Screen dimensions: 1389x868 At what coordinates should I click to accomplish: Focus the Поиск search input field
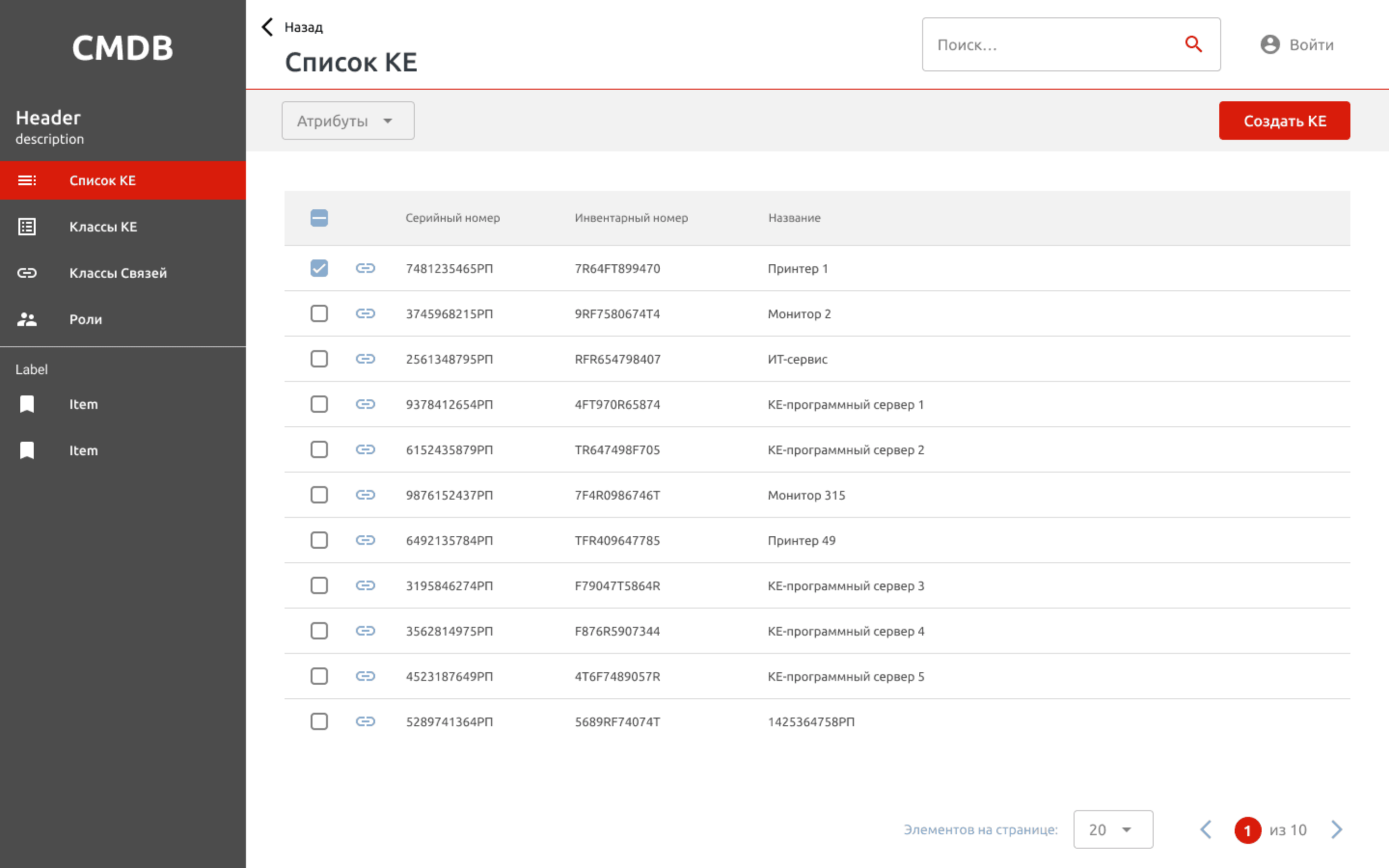1071,44
